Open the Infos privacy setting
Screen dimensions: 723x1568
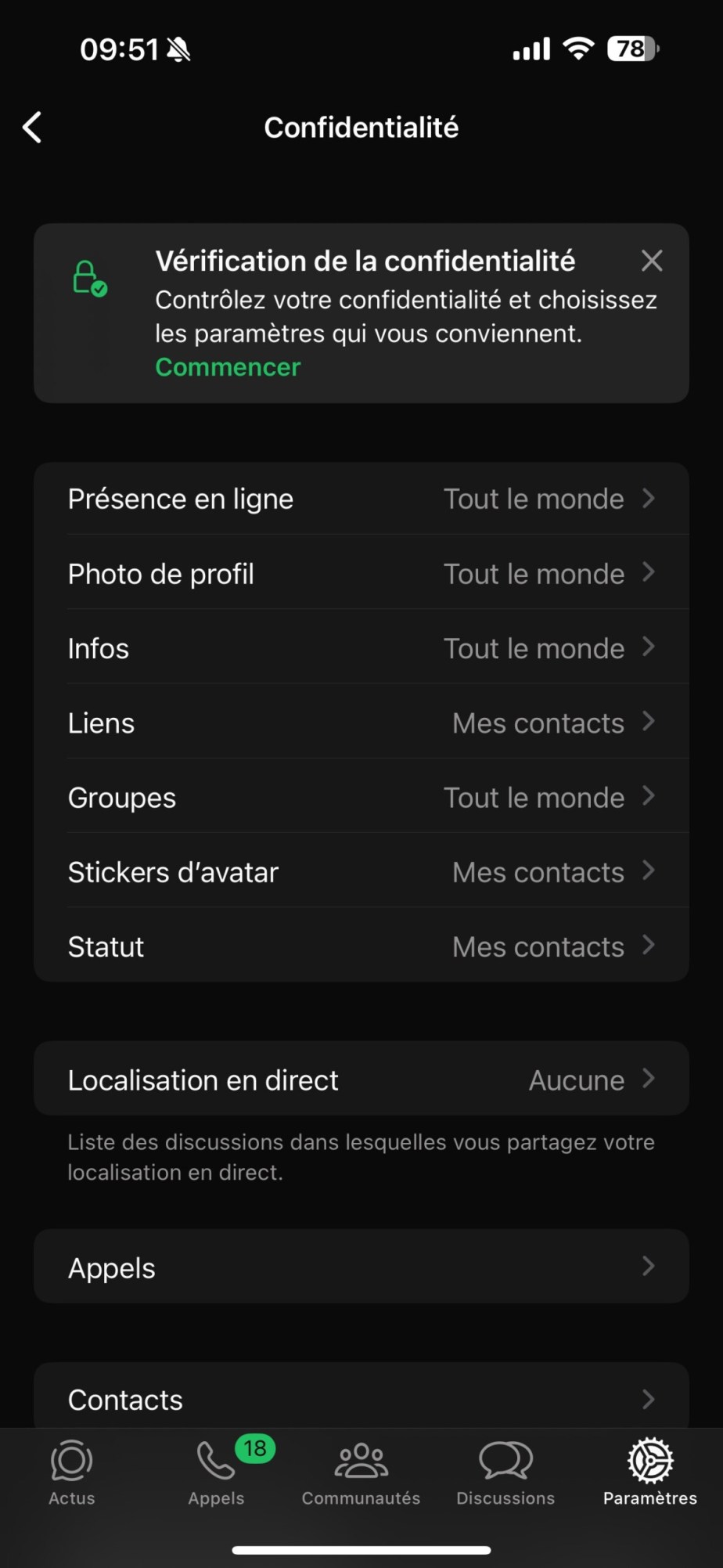[361, 648]
